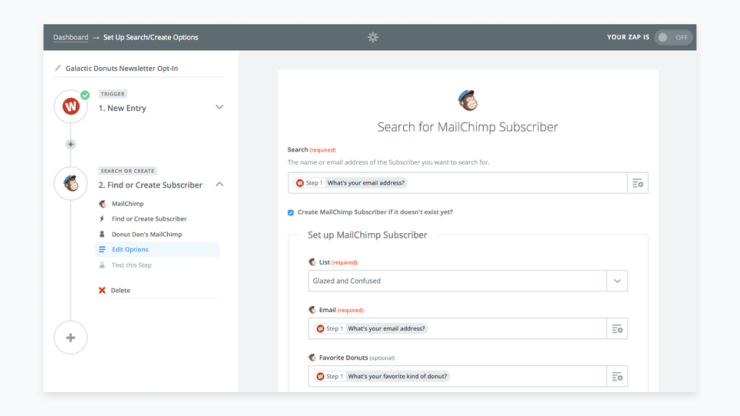
Task: Click into the Search input field
Action: [457, 183]
